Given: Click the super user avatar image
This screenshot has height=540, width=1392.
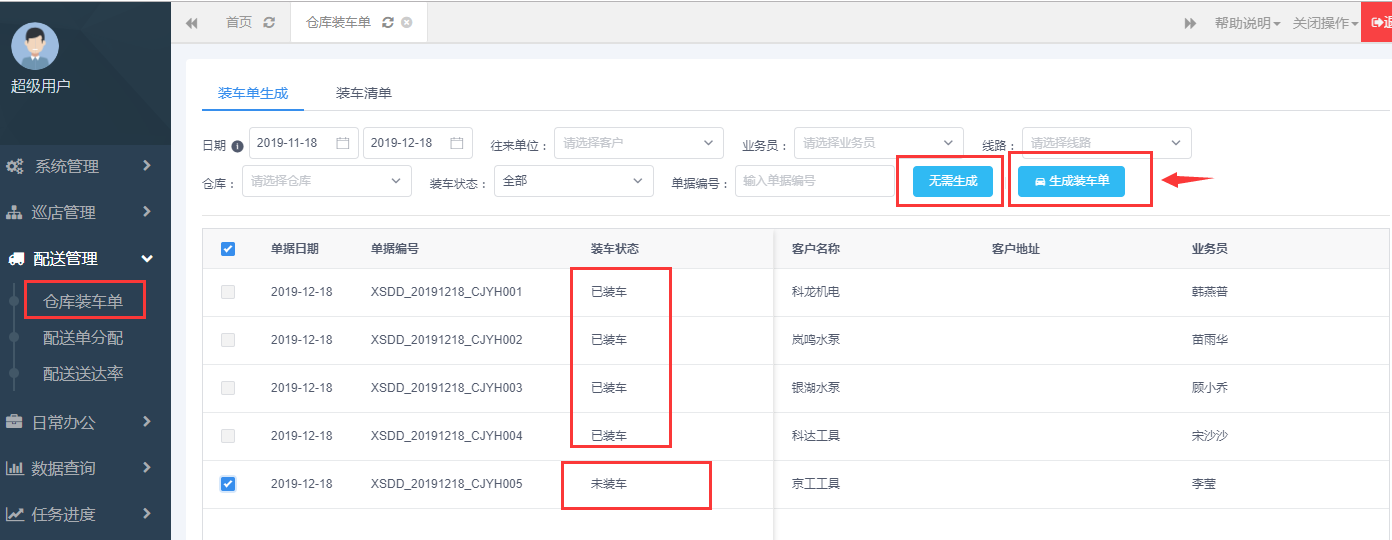Looking at the screenshot, I should [x=35, y=46].
